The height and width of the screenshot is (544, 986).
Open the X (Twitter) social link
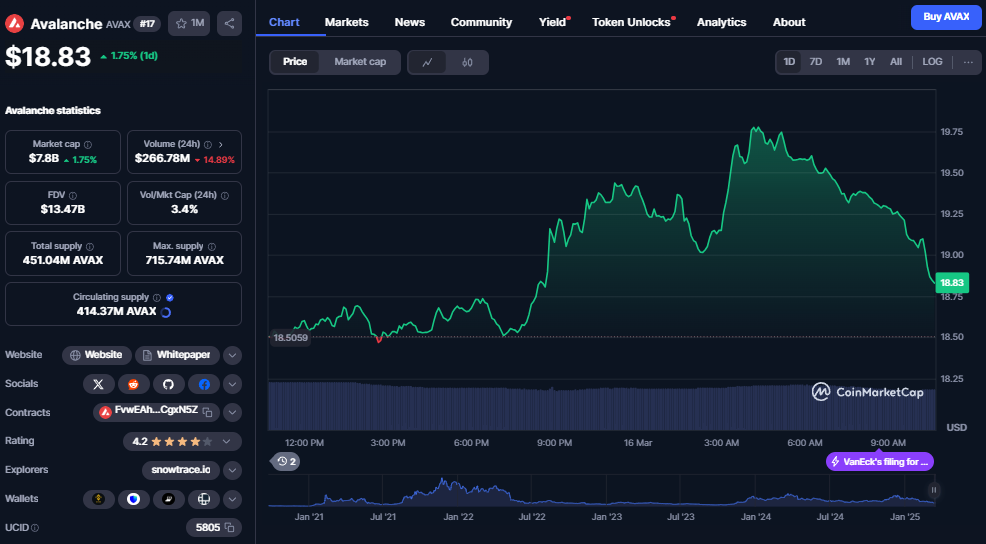coord(99,384)
